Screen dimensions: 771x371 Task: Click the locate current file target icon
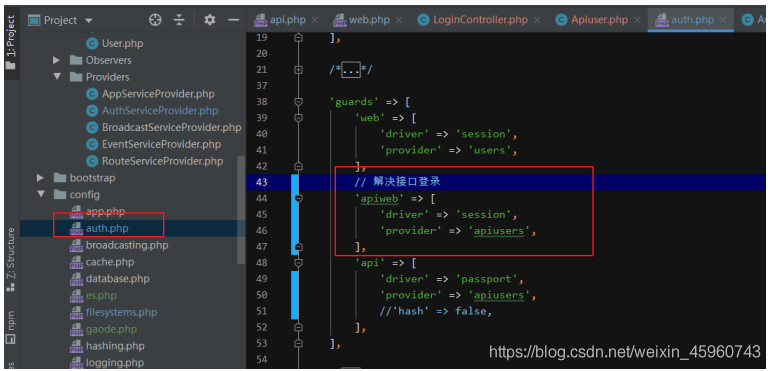pyautogui.click(x=155, y=20)
